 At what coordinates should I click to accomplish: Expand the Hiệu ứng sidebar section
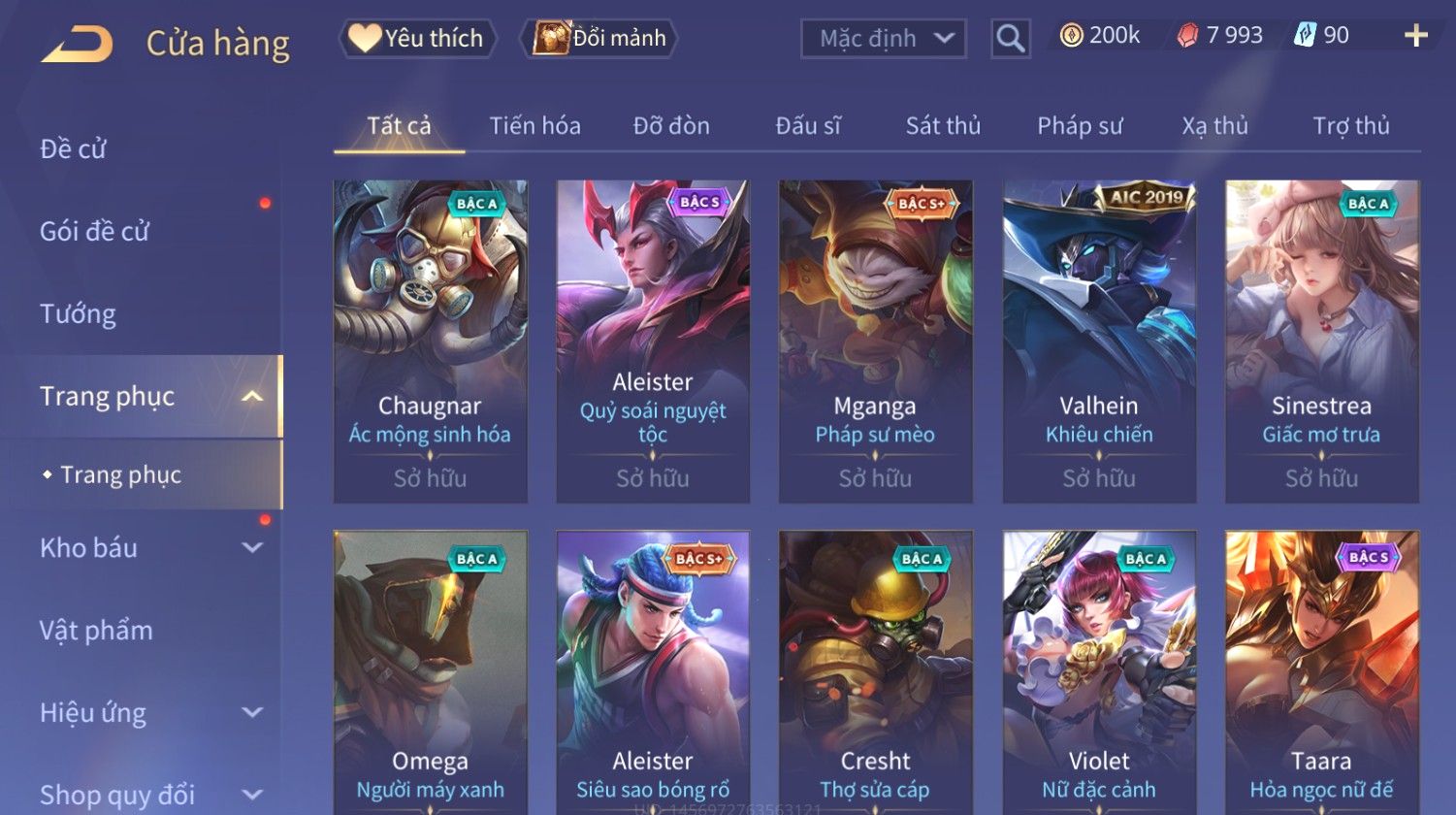(252, 712)
